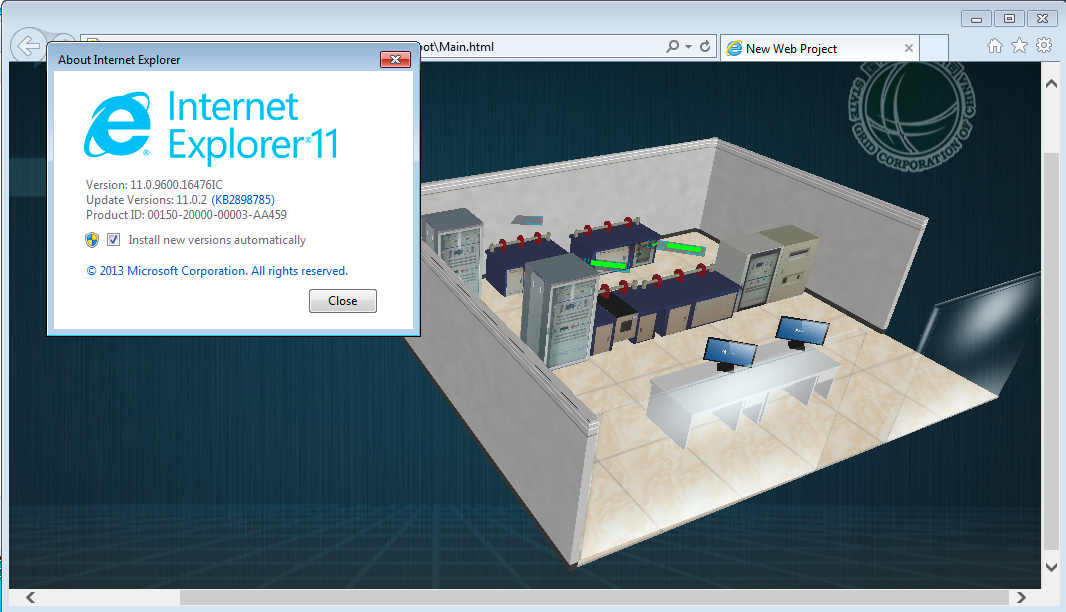Open the address bar dropdown arrow
The width and height of the screenshot is (1066, 612).
[689, 47]
